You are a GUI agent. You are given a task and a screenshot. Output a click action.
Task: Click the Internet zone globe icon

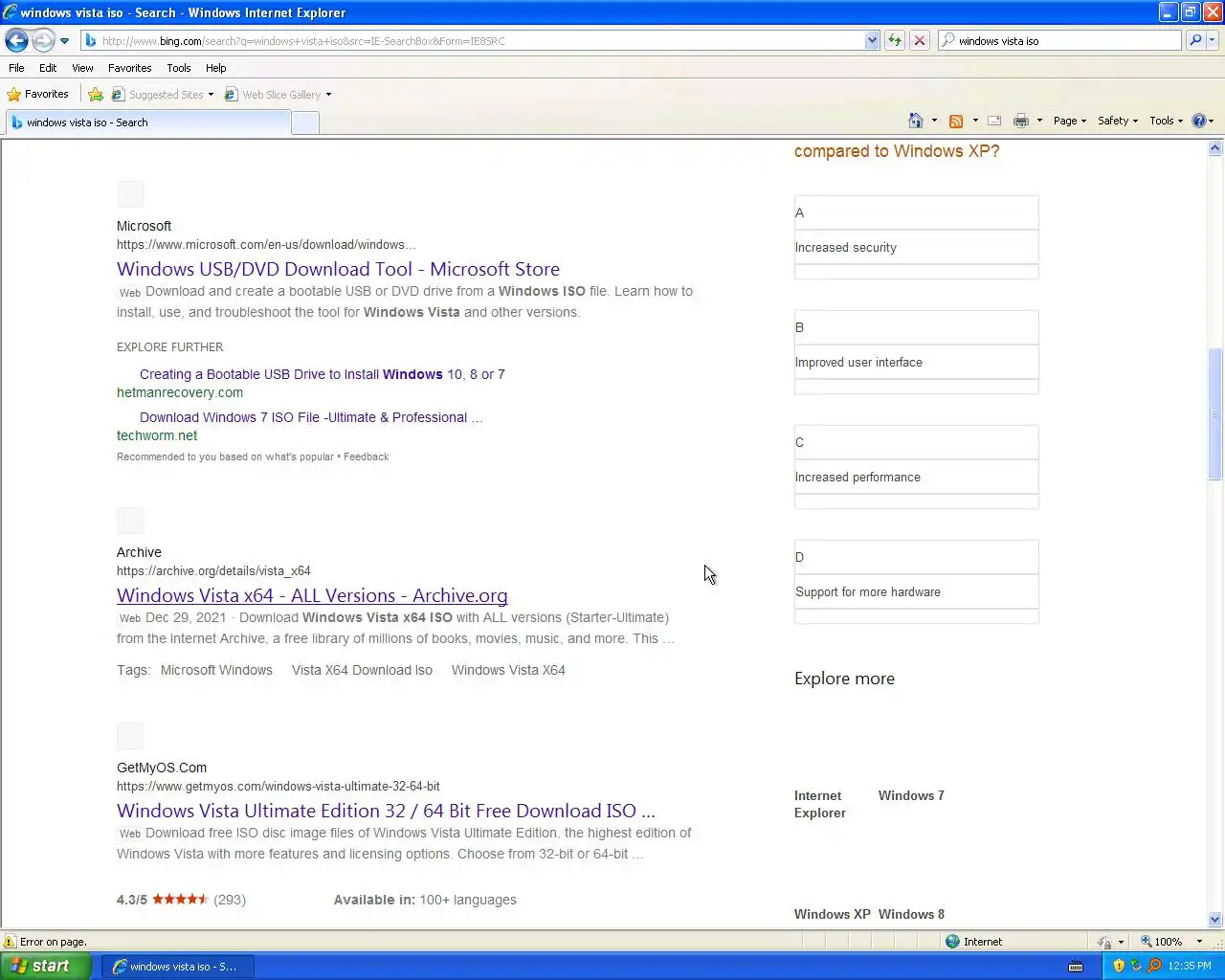952,942
